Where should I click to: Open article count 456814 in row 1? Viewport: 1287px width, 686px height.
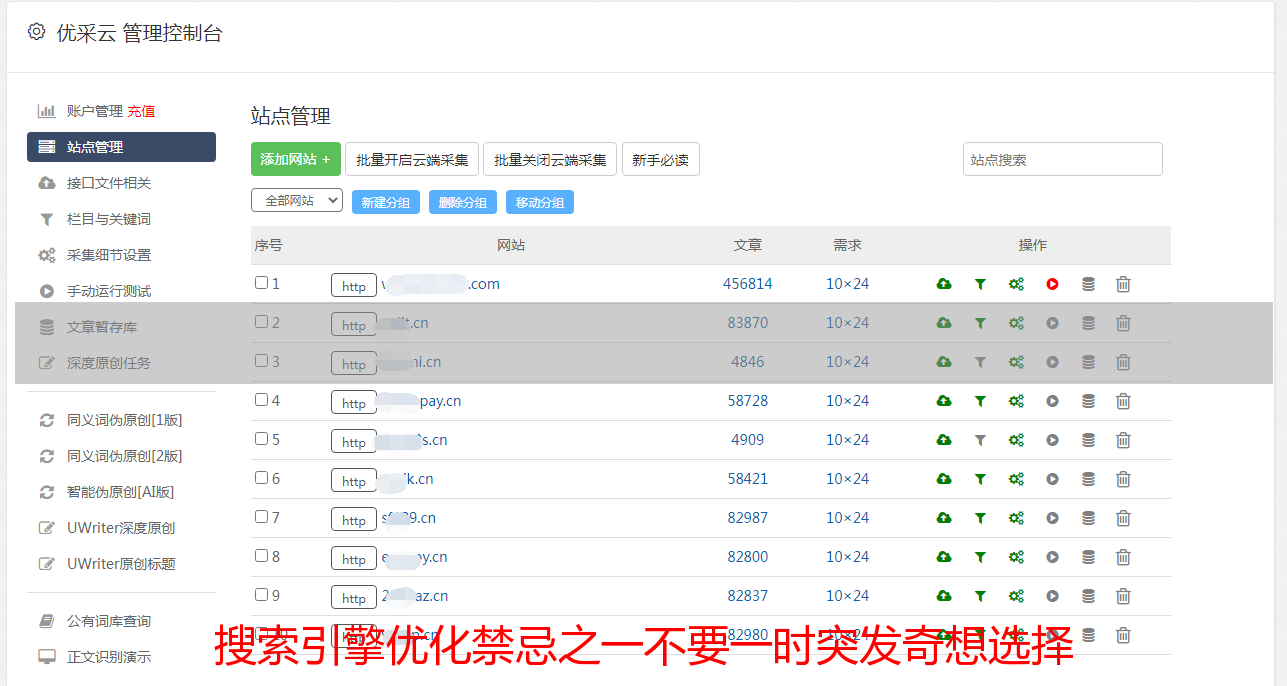(748, 284)
